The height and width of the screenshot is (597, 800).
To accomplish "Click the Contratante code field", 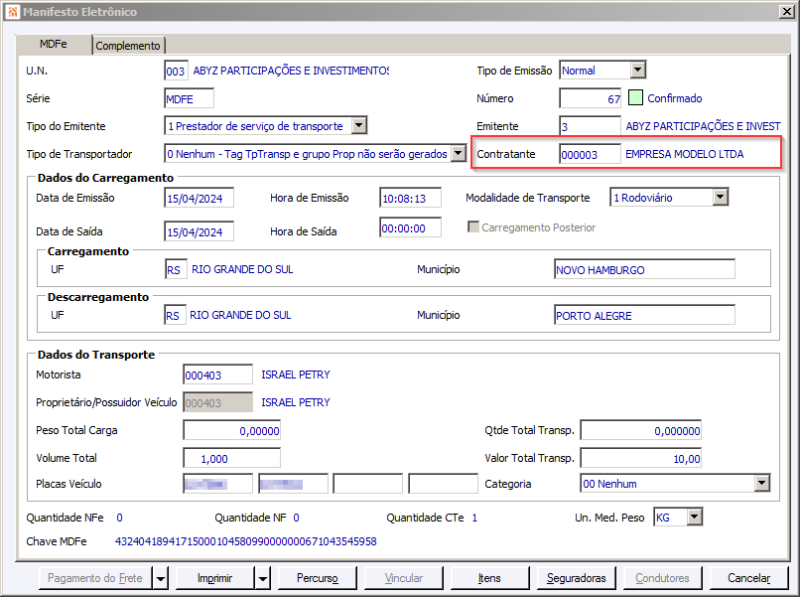I will [x=589, y=153].
